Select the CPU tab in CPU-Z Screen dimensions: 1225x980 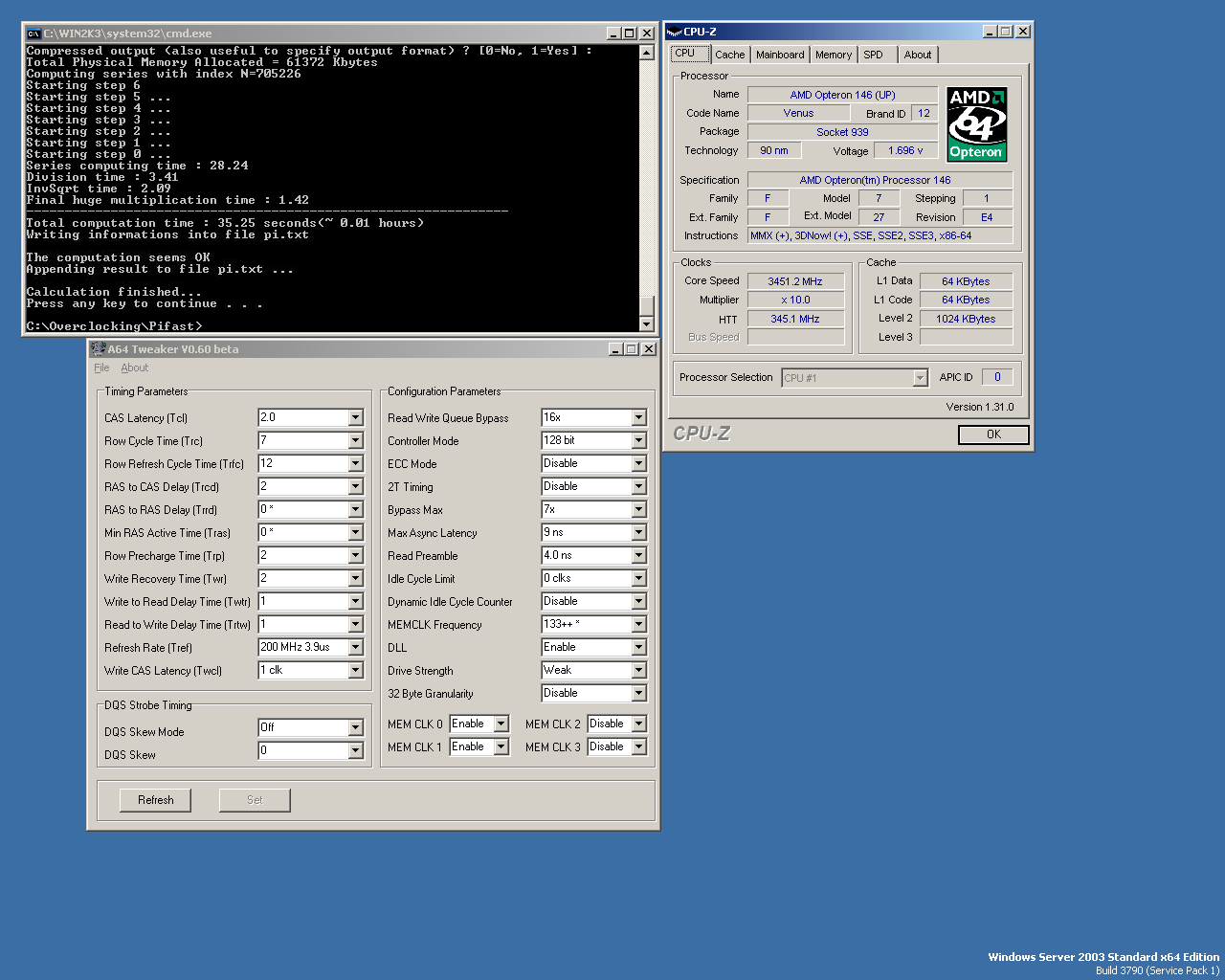690,54
